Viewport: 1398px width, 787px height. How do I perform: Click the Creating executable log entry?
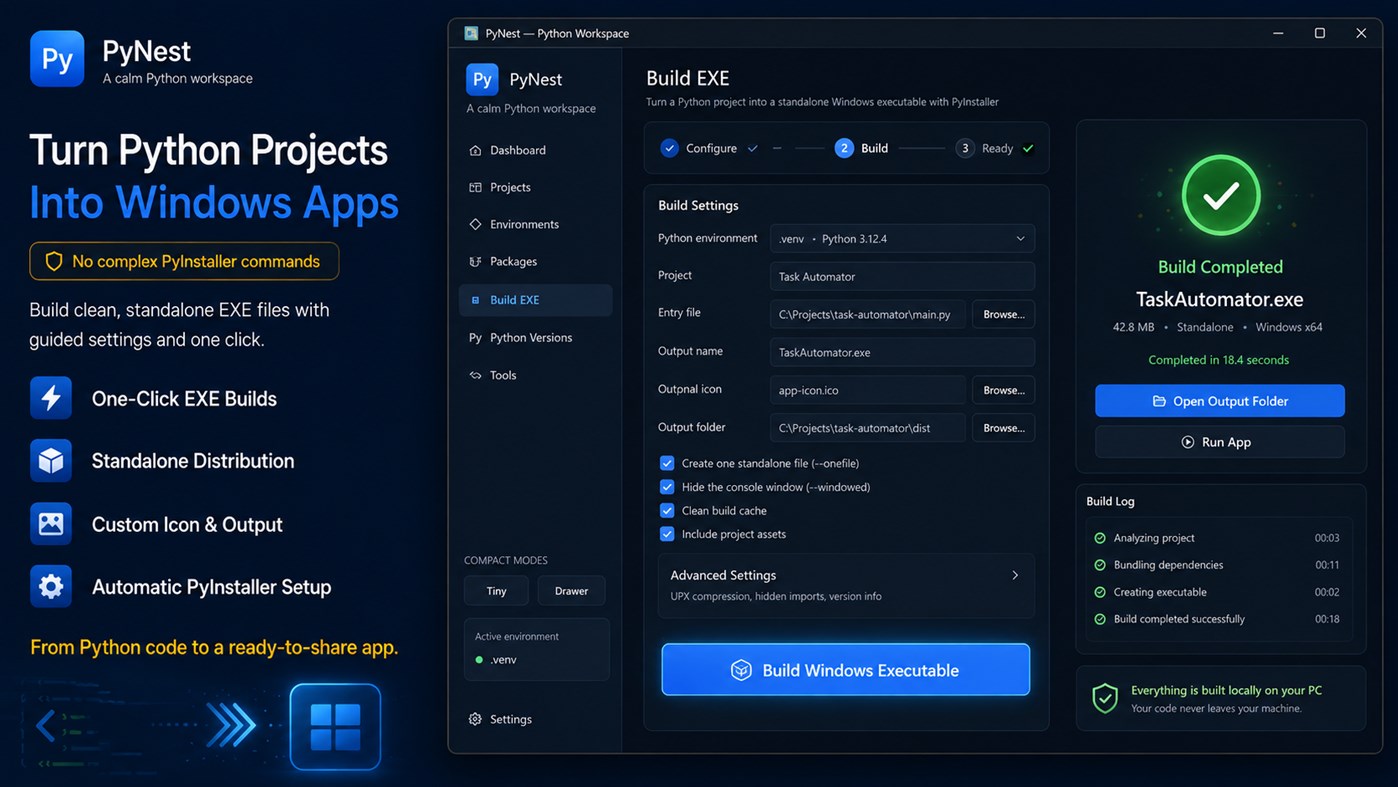pos(1217,592)
